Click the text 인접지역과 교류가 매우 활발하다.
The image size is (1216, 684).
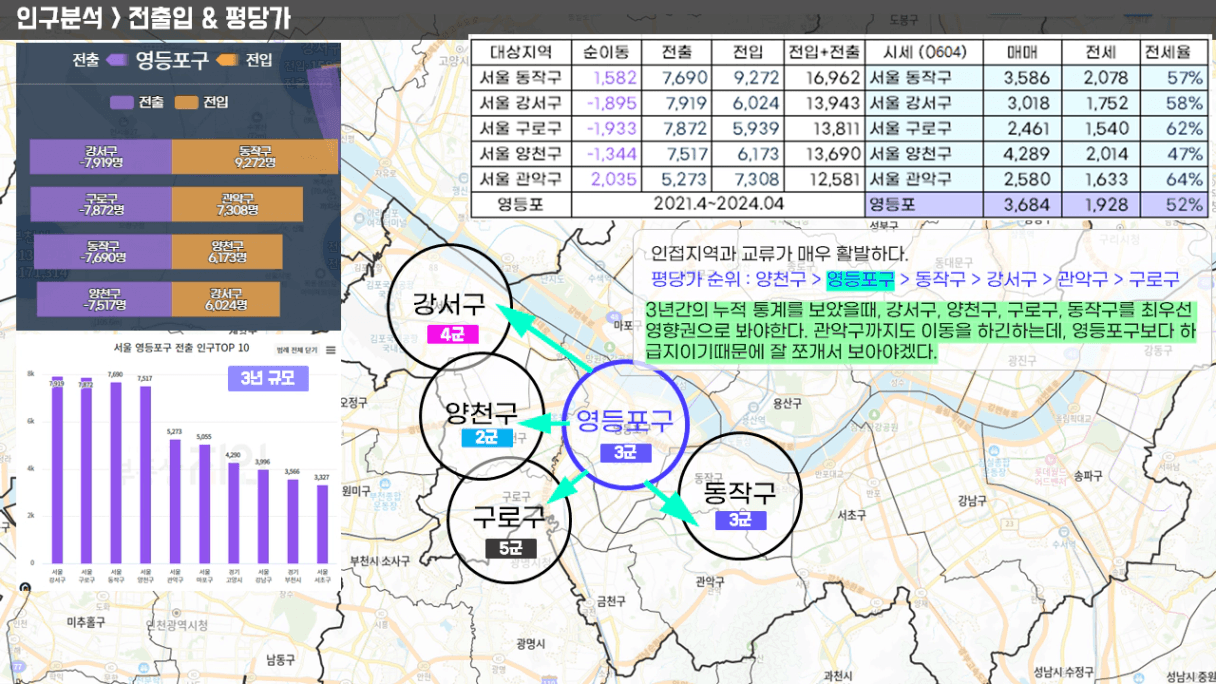tap(780, 253)
